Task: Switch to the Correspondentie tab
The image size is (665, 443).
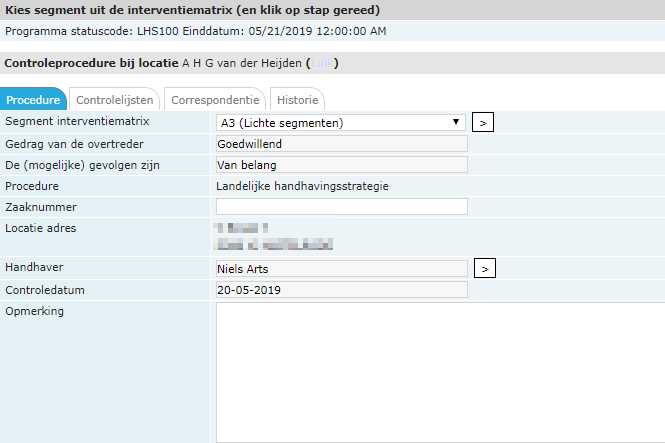Action: tap(215, 100)
